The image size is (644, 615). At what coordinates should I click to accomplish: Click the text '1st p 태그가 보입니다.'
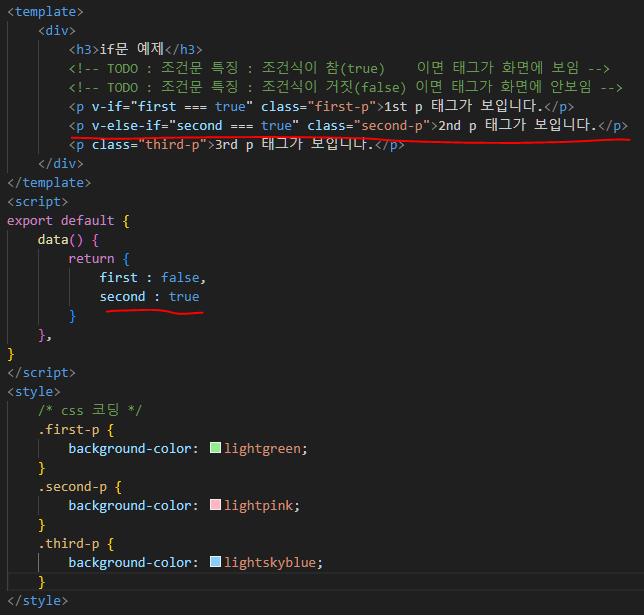pyautogui.click(x=464, y=106)
